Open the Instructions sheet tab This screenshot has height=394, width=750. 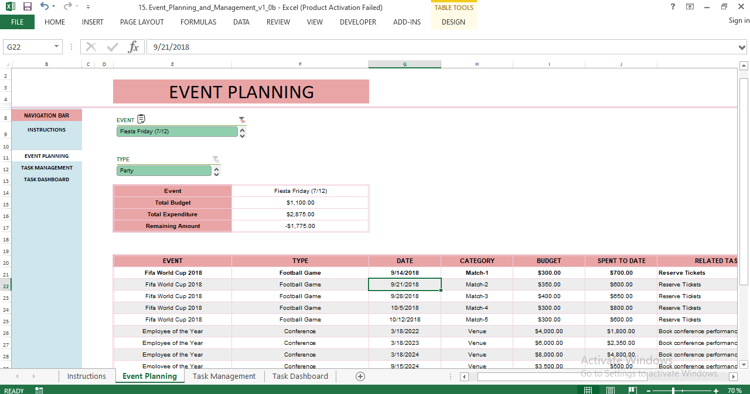(87, 376)
